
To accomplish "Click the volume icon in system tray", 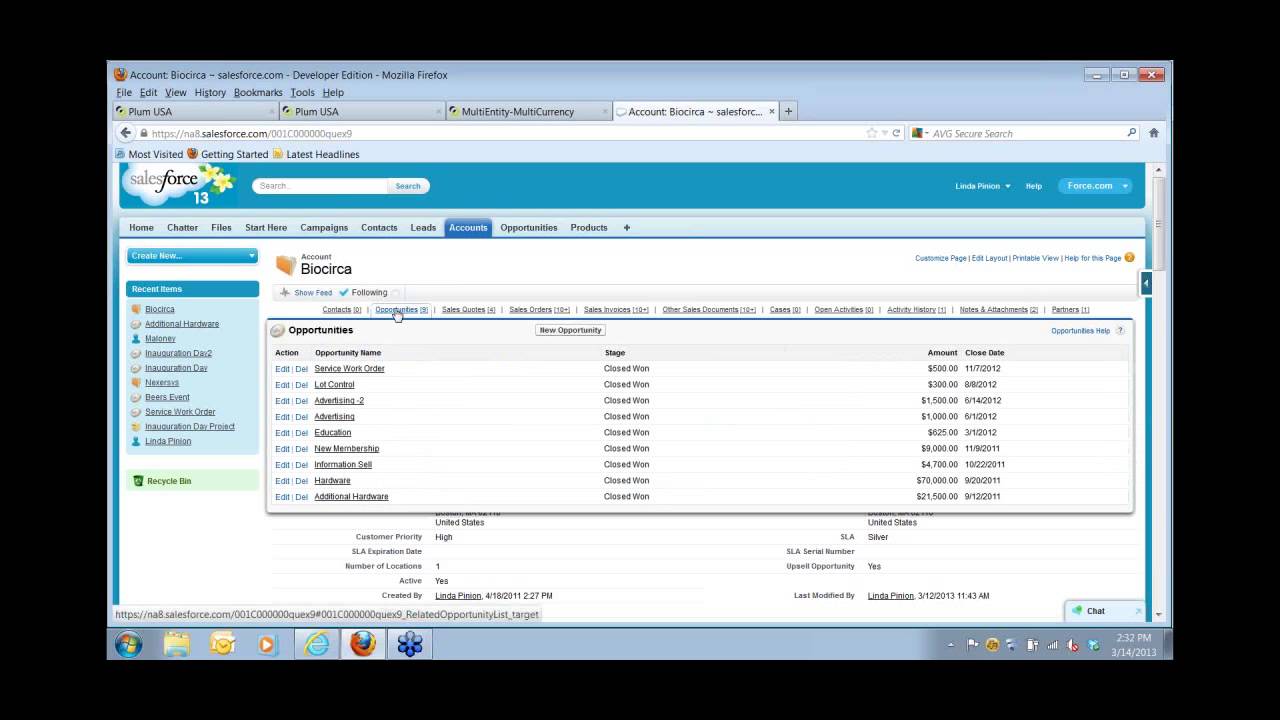I will tap(1073, 645).
